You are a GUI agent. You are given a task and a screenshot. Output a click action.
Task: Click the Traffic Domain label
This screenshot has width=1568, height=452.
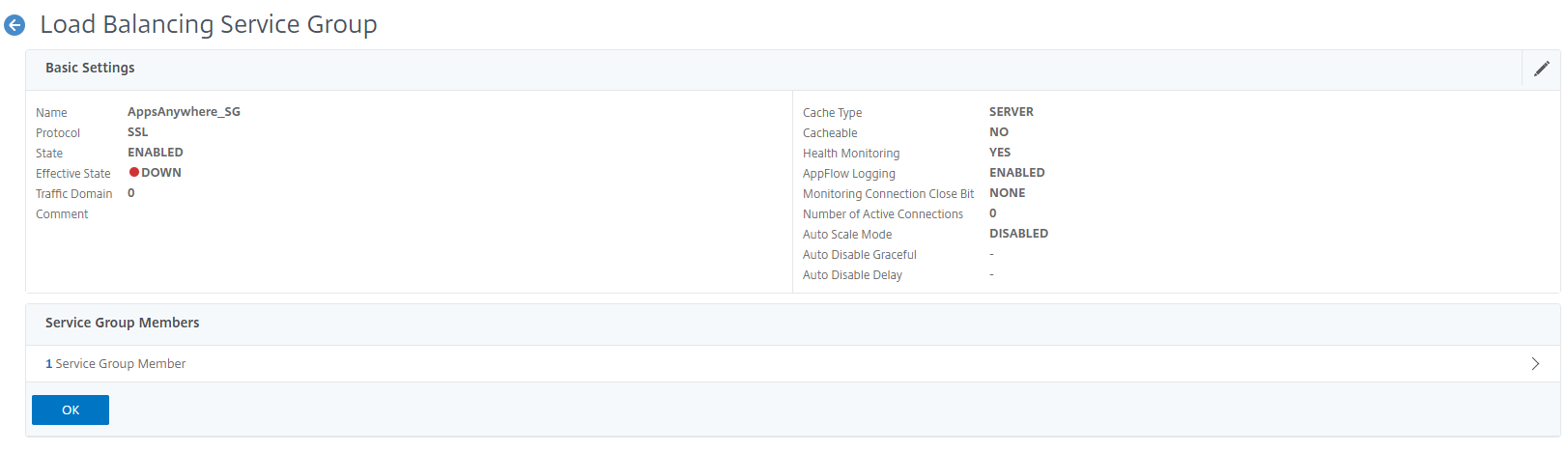click(x=74, y=194)
